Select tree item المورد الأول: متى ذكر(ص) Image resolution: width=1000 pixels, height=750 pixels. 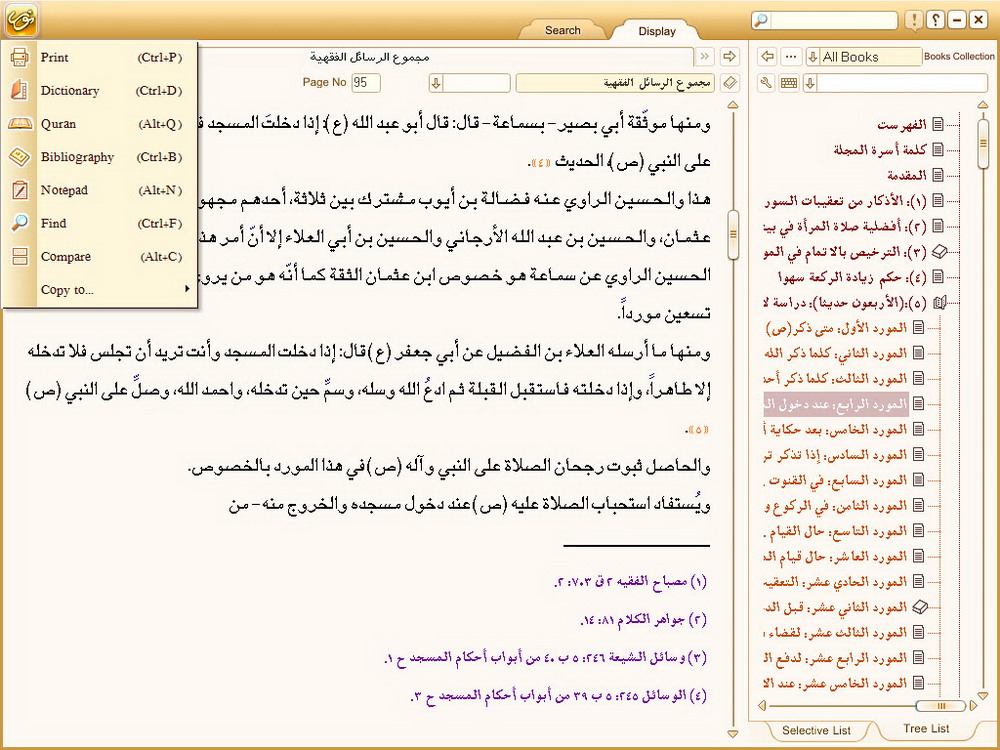(x=836, y=328)
